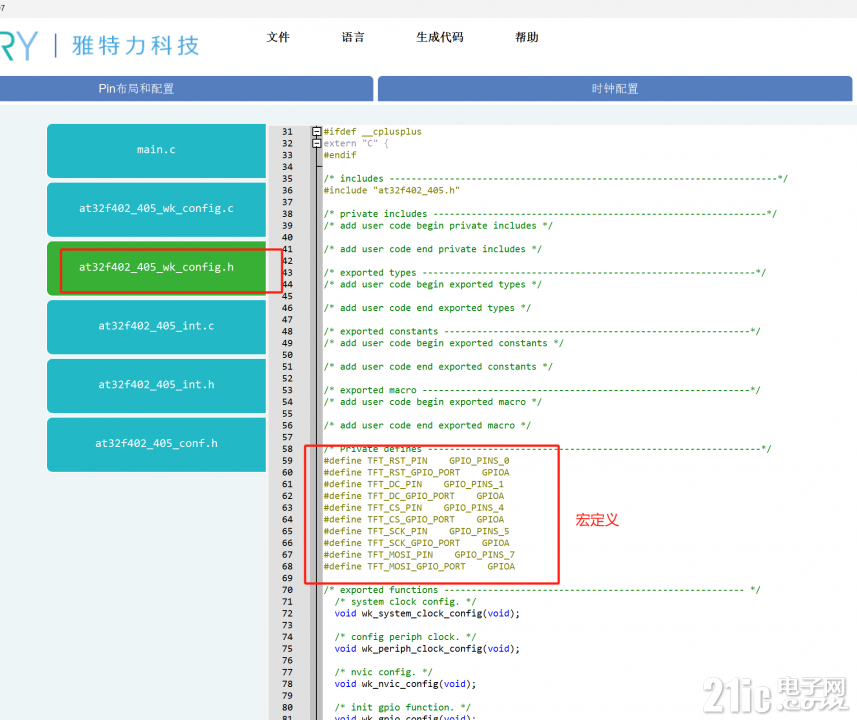This screenshot has height=720, width=857.
Task: Click the wk_periph_clock_config(void) declaration
Action: coord(427,649)
